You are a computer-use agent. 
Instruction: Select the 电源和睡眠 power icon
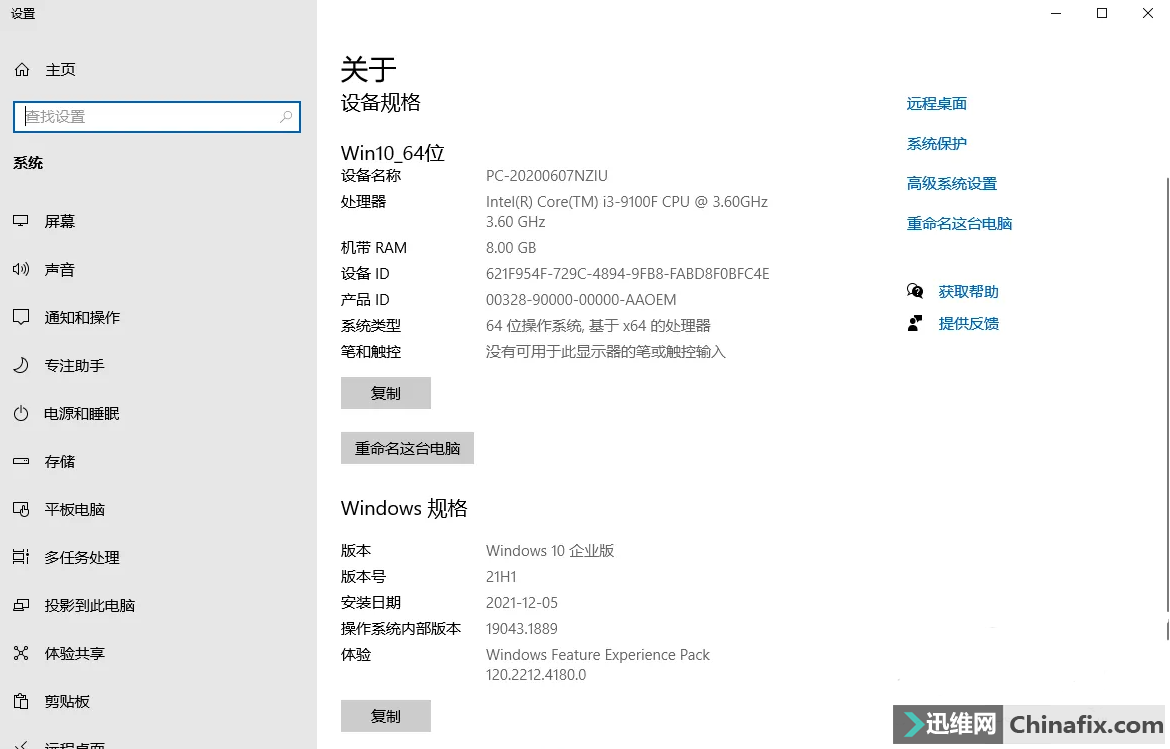pos(21,413)
